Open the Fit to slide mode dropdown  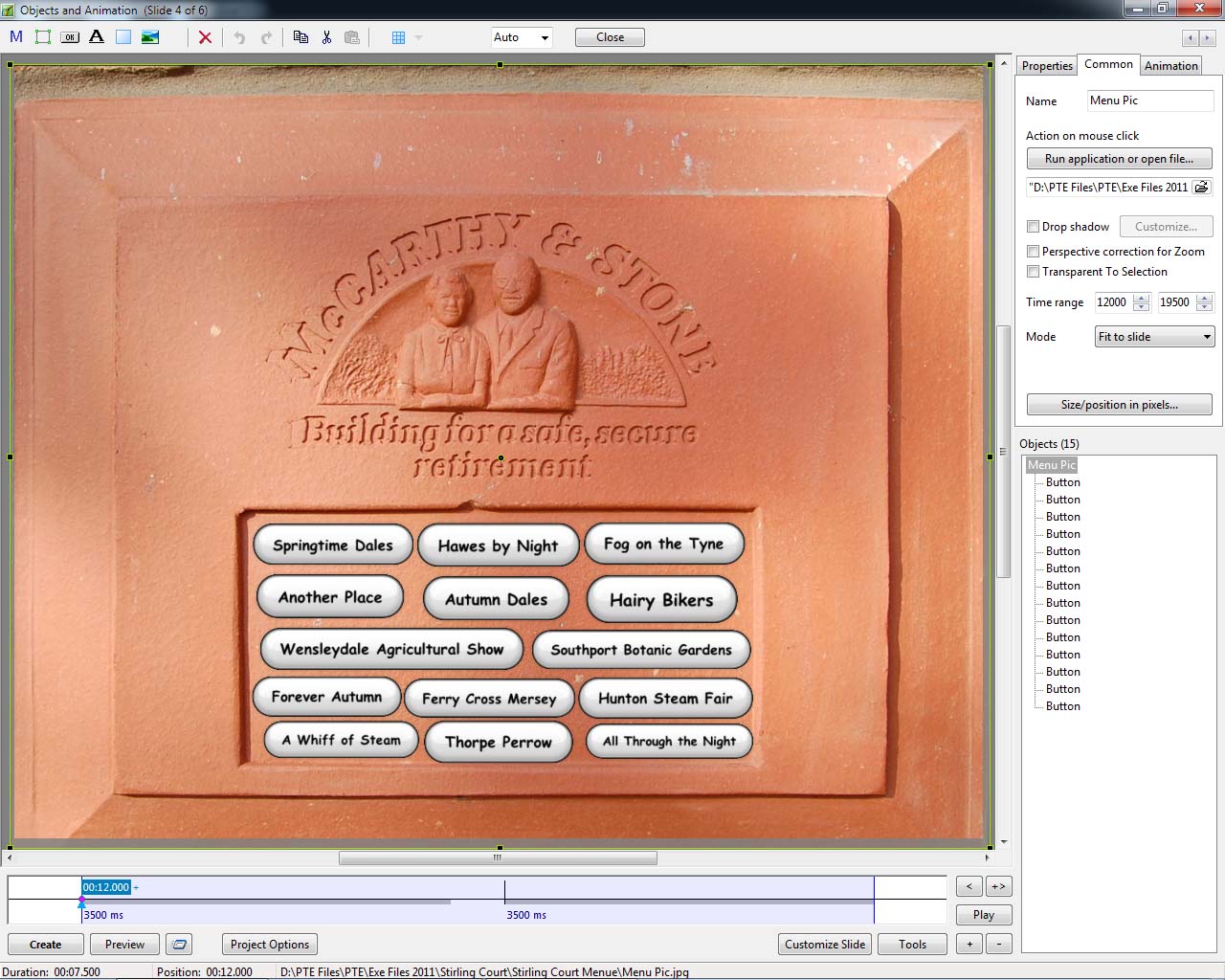1154,337
